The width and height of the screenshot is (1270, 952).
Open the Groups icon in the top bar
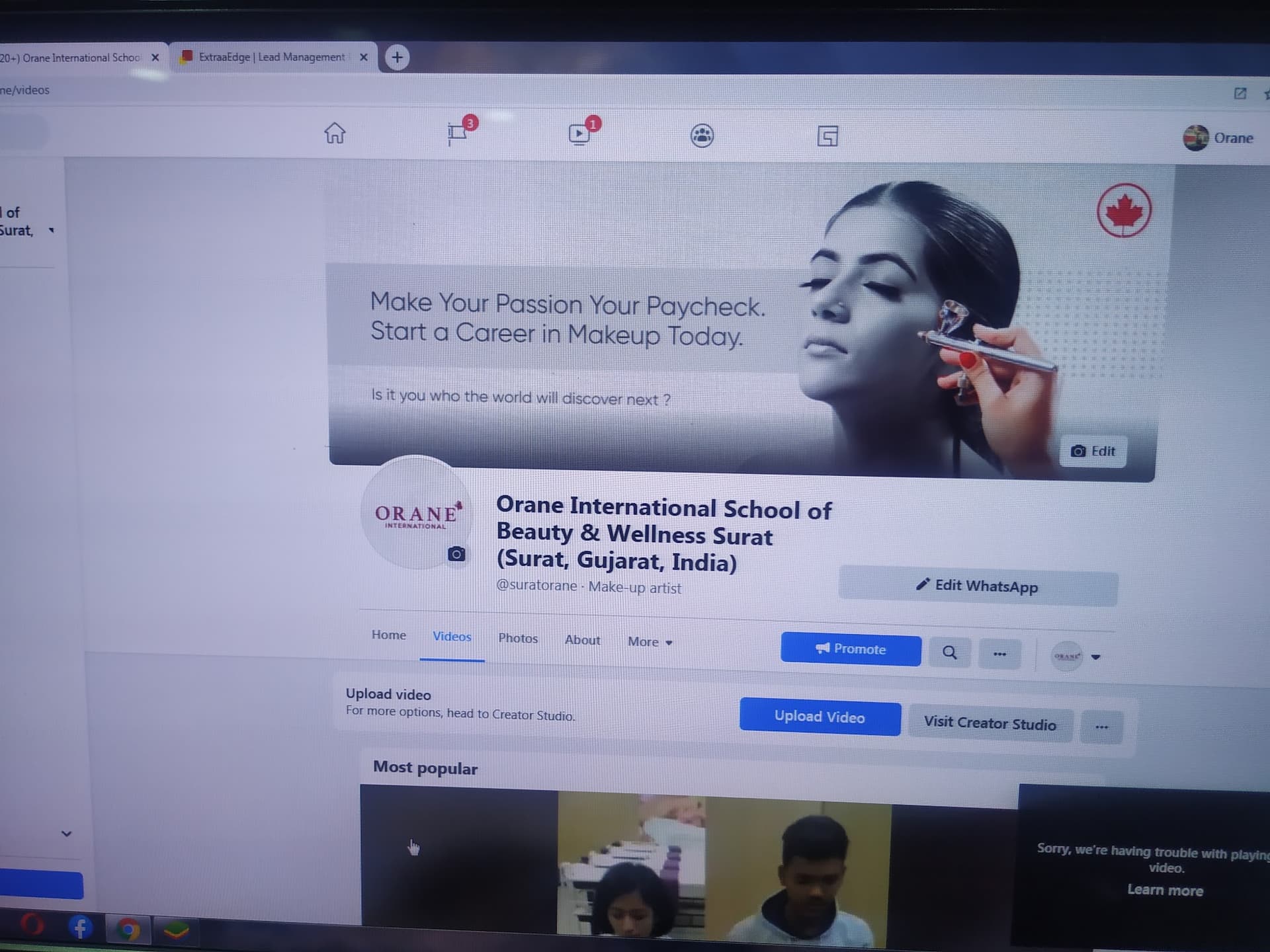(x=702, y=136)
